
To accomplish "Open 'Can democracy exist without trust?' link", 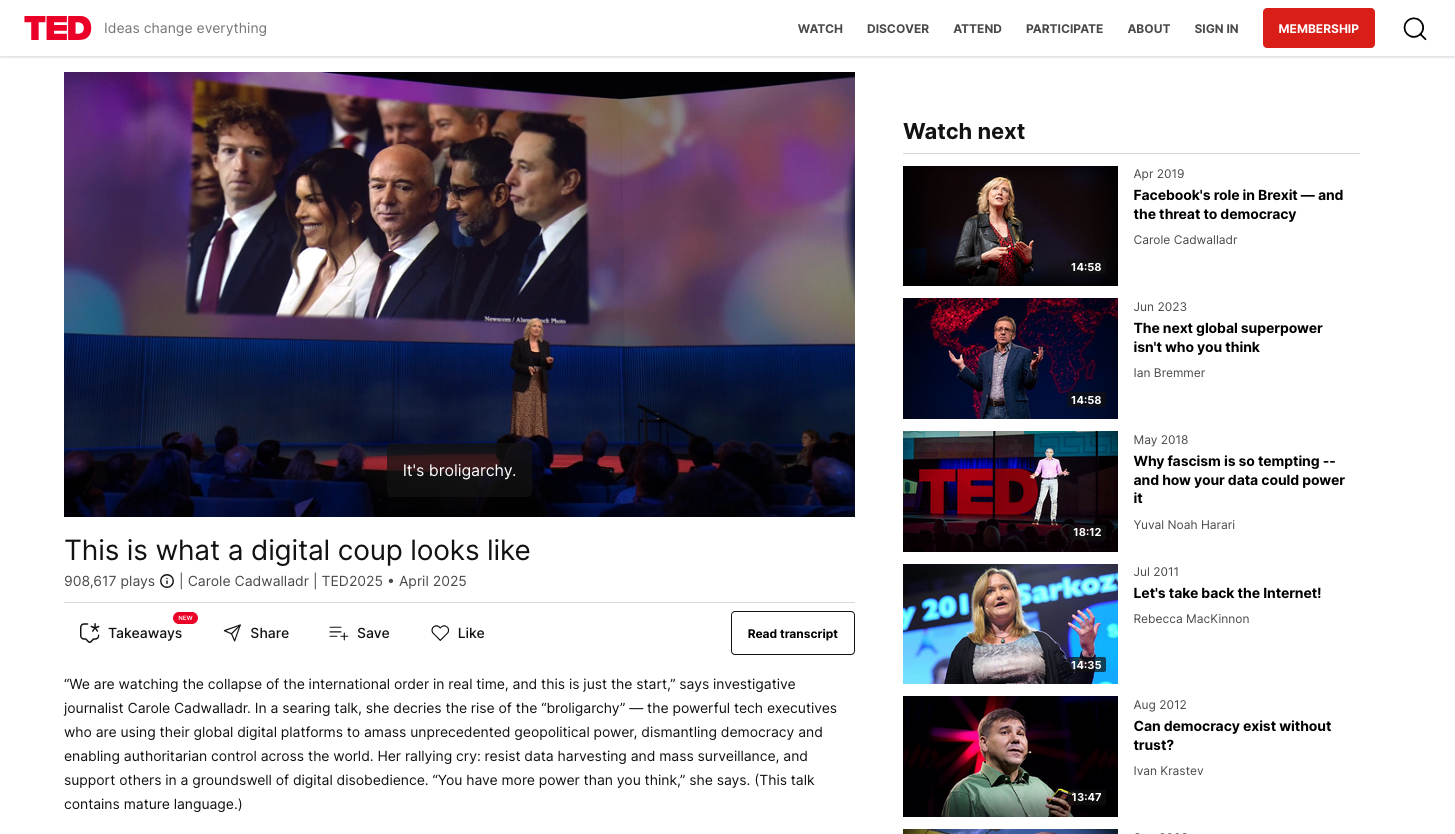I will coord(1232,736).
